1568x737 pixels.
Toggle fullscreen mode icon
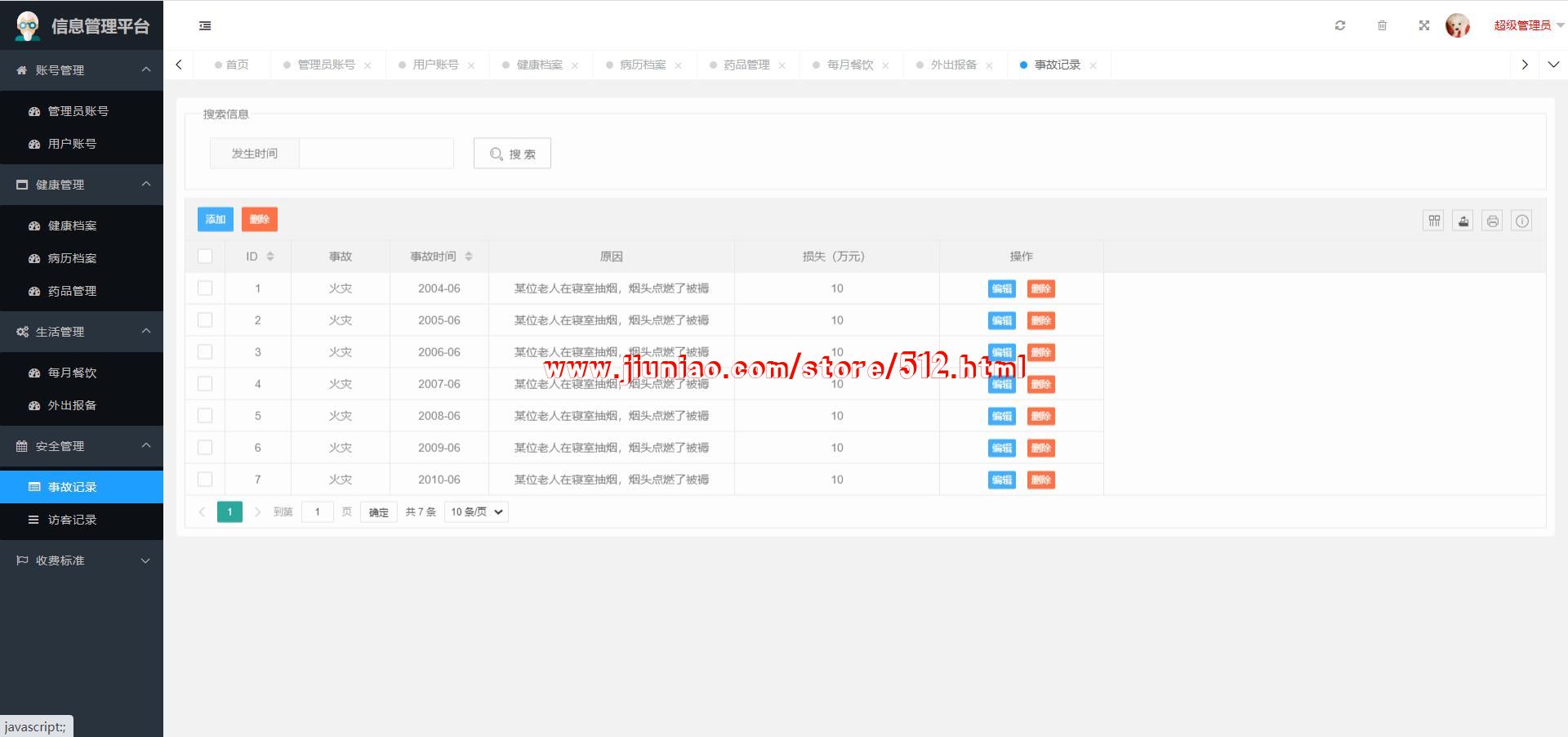1424,25
